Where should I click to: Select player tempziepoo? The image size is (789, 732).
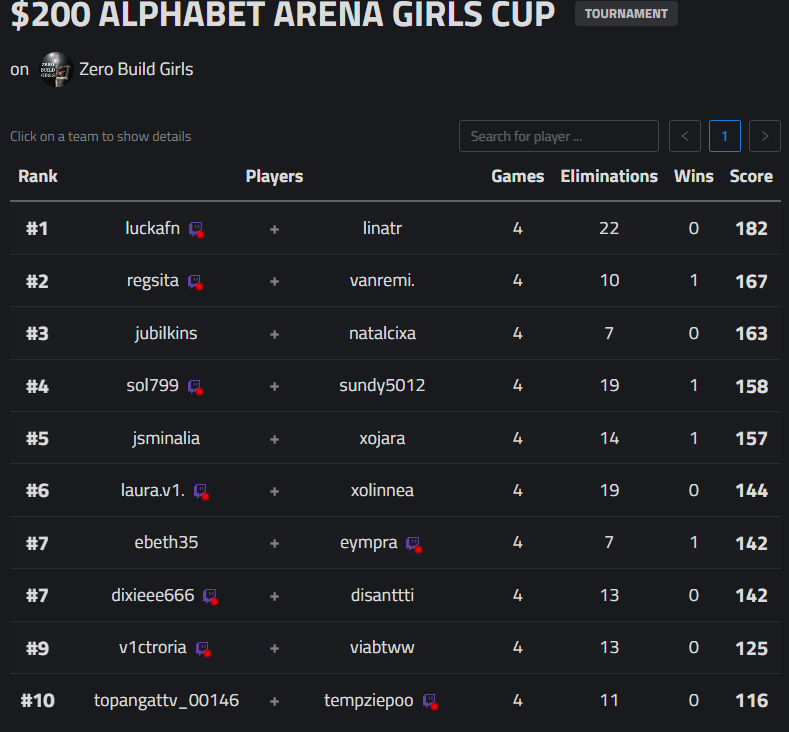click(x=369, y=701)
